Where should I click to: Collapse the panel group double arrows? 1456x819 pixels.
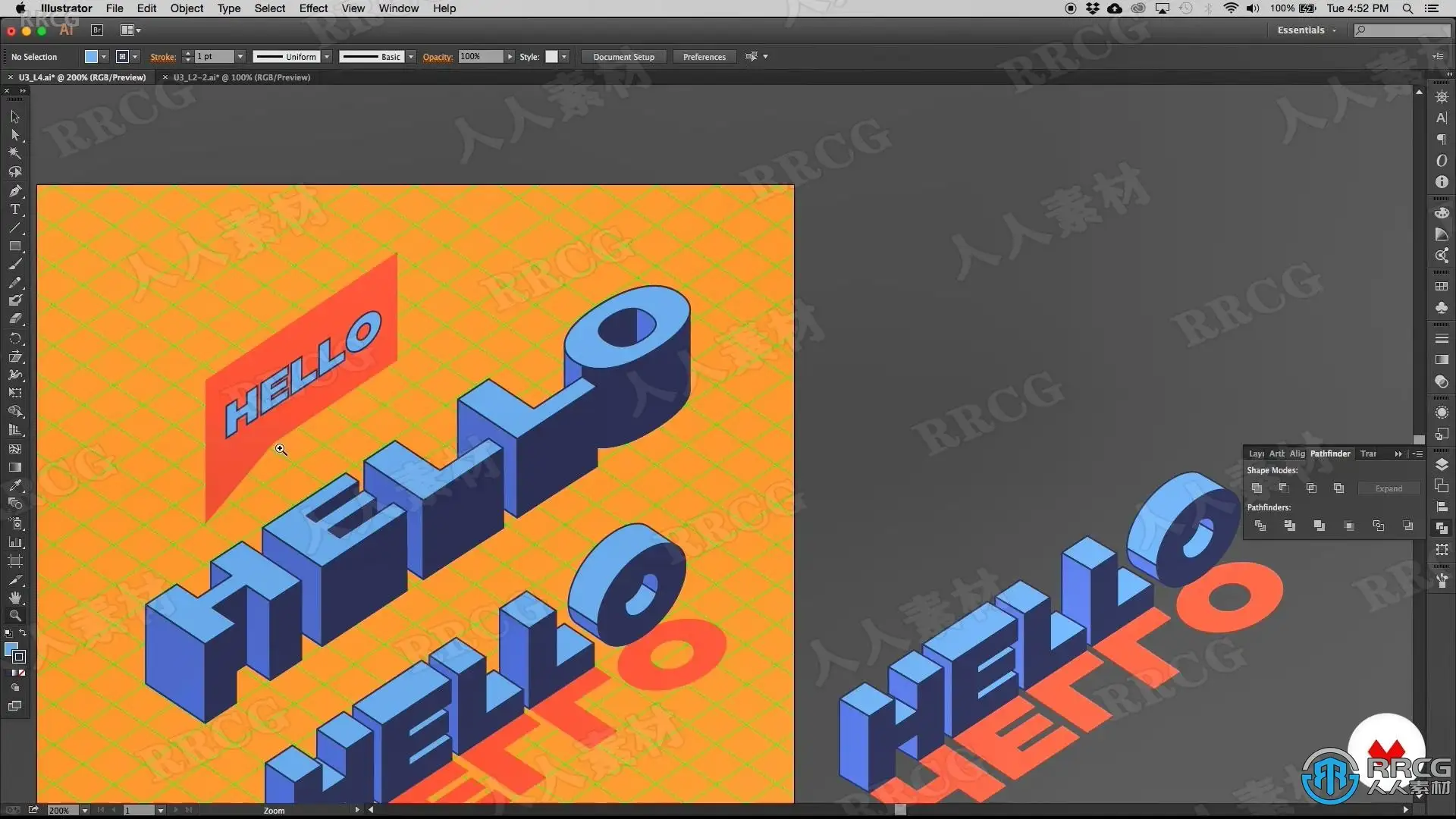click(x=1398, y=453)
